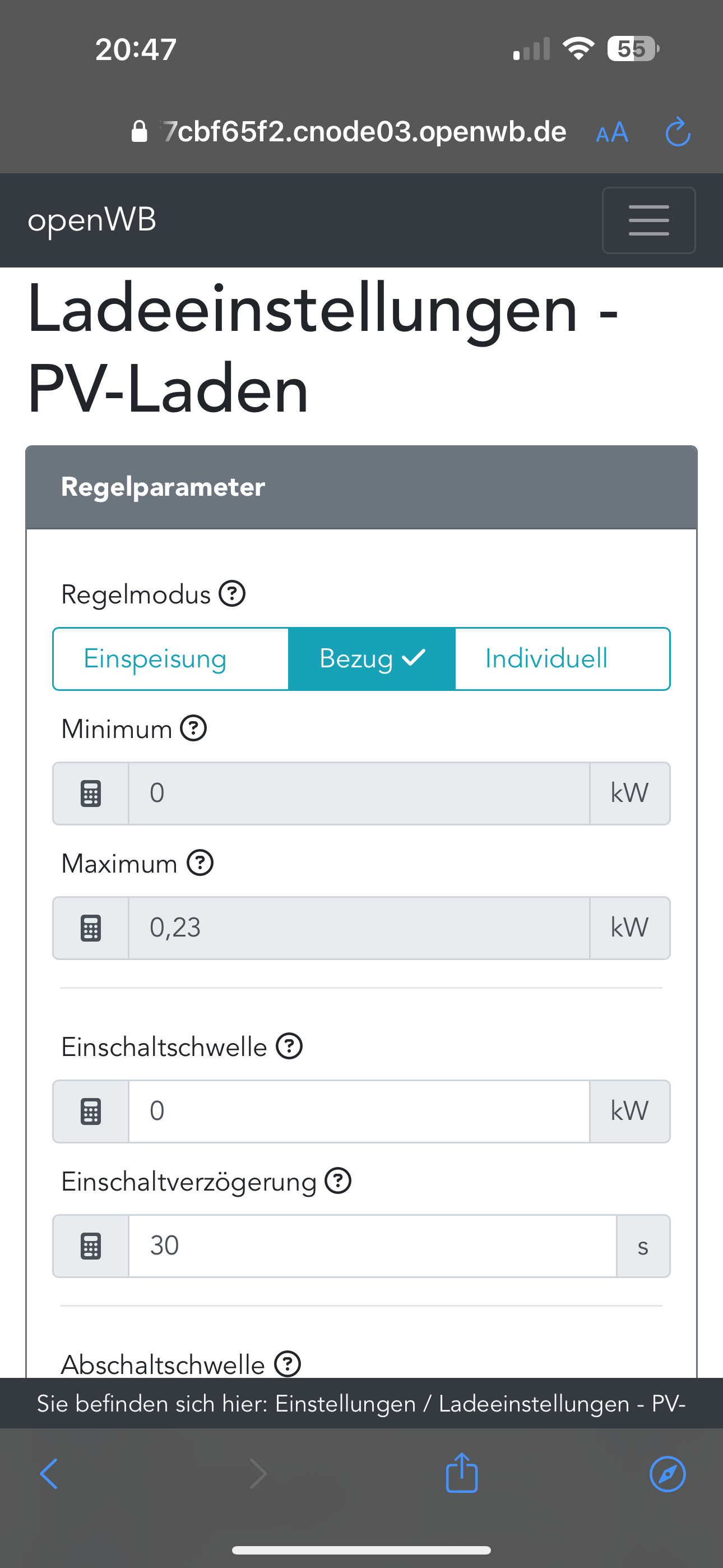This screenshot has width=723, height=1568.
Task: Click calculator icon in Einschaltschwelle field
Action: (x=91, y=1112)
